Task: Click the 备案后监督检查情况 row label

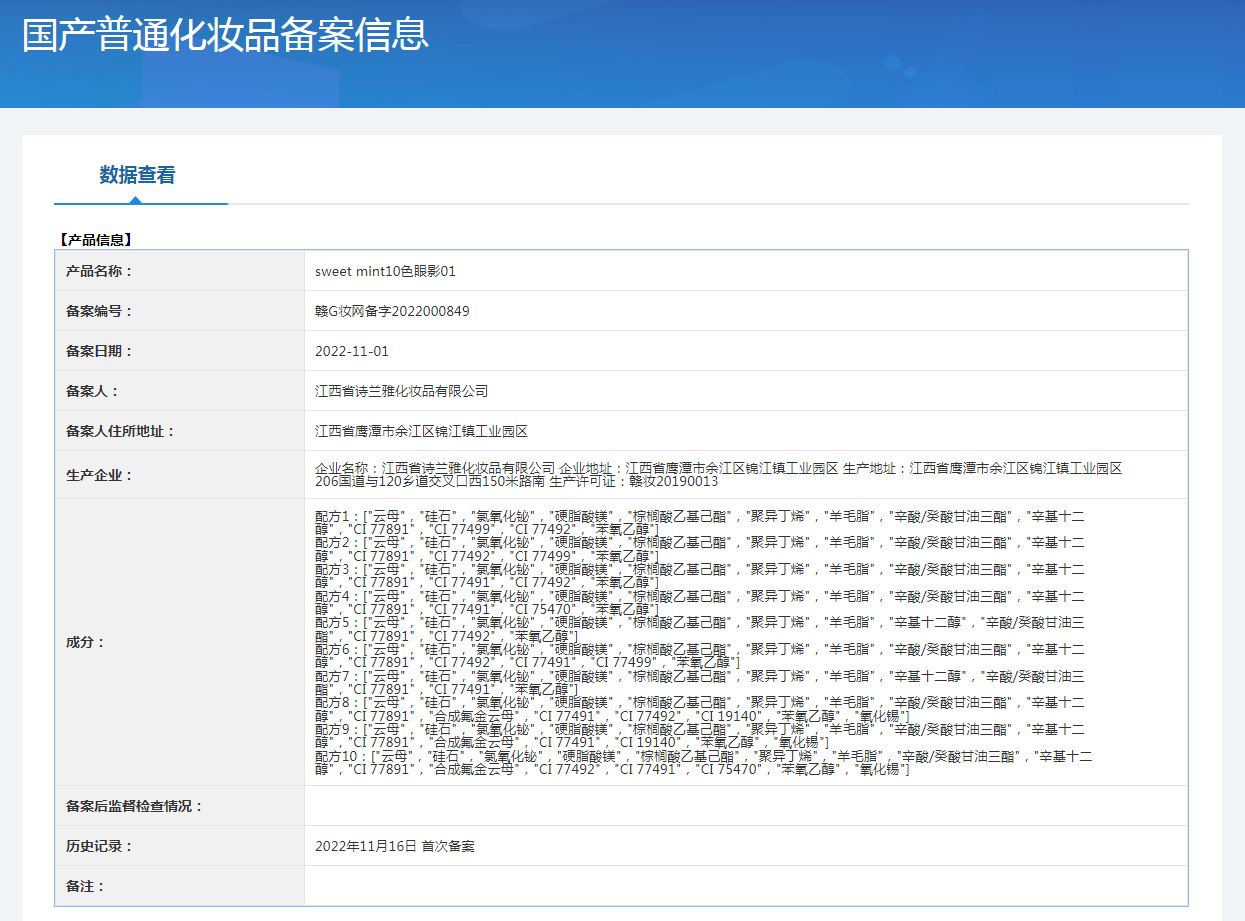Action: (x=134, y=806)
